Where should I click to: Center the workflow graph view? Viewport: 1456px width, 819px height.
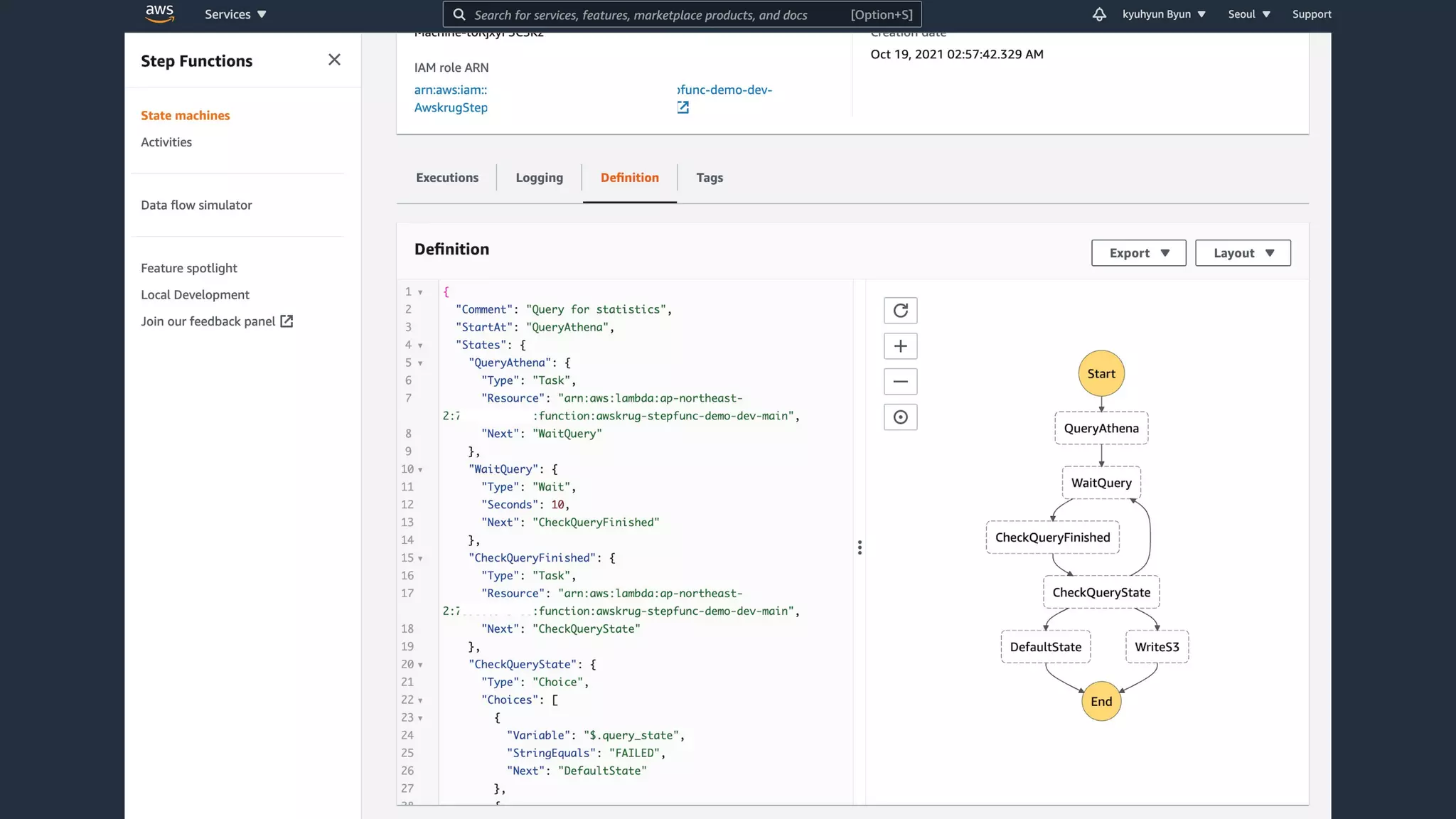[900, 417]
